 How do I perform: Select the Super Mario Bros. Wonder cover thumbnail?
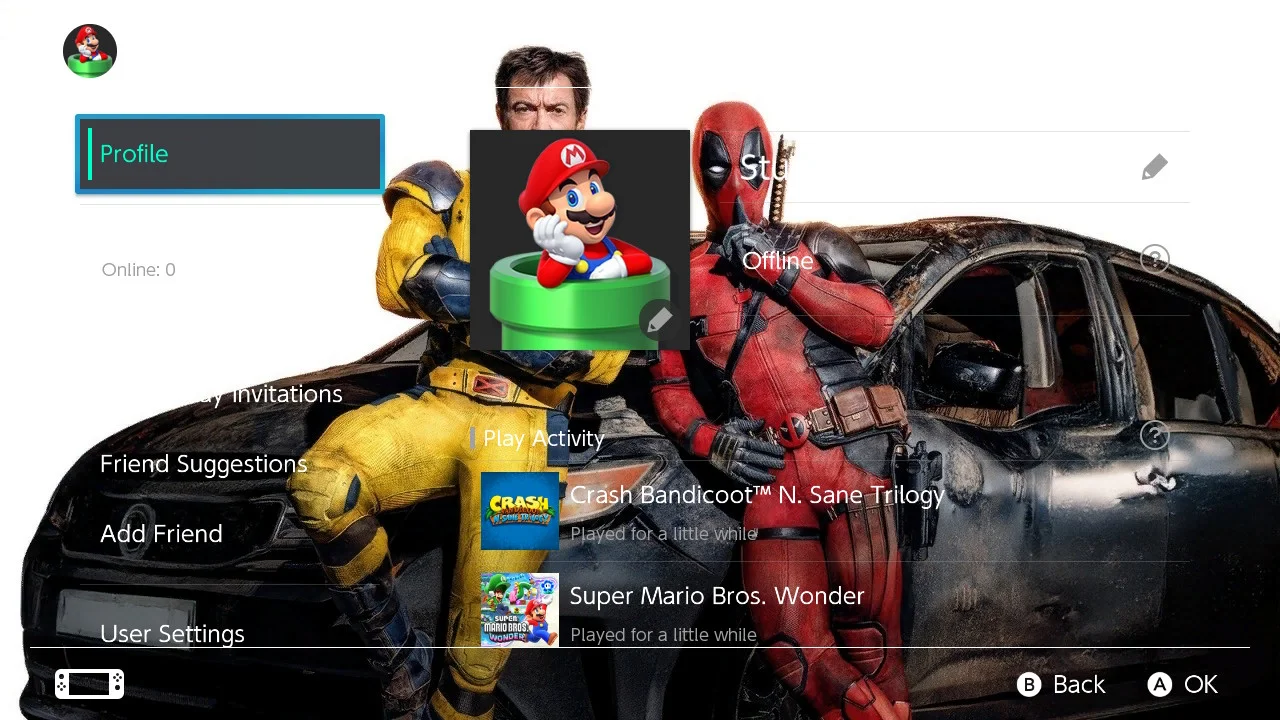coord(520,610)
